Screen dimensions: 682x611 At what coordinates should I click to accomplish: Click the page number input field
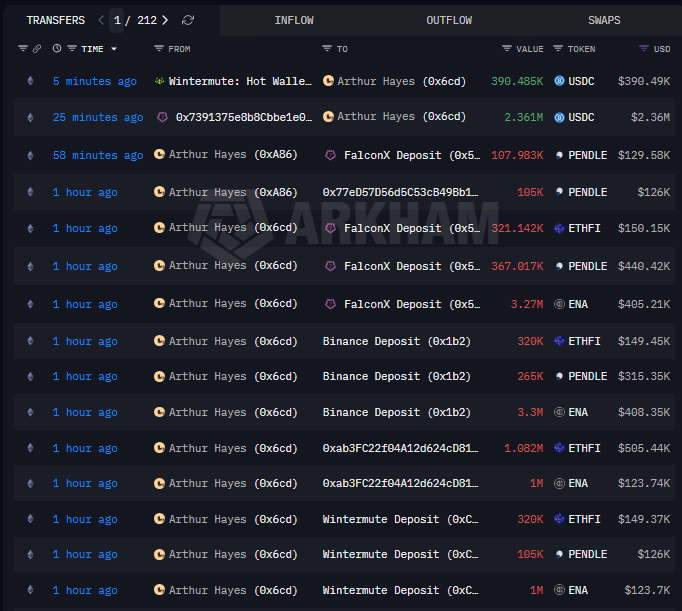(119, 20)
